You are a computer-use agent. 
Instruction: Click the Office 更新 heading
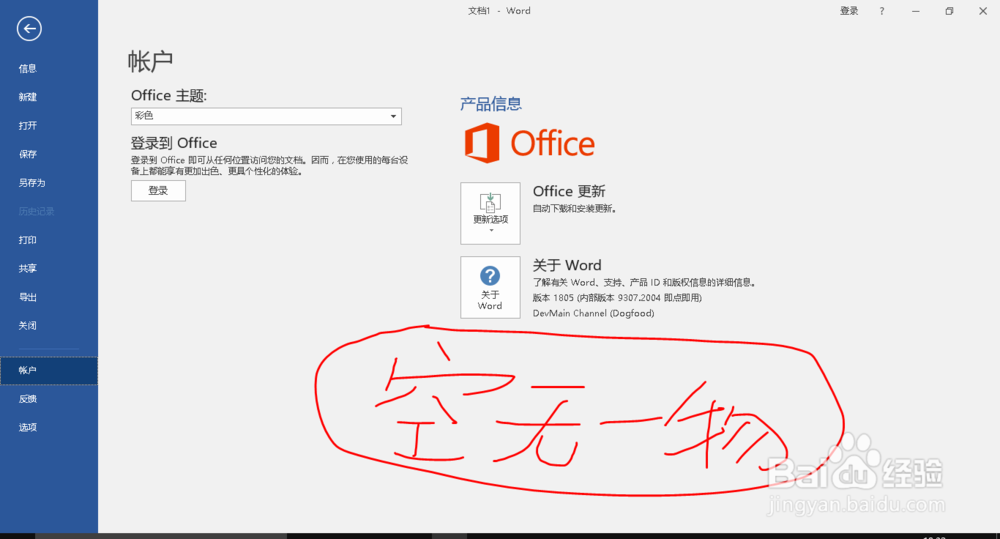pos(569,191)
